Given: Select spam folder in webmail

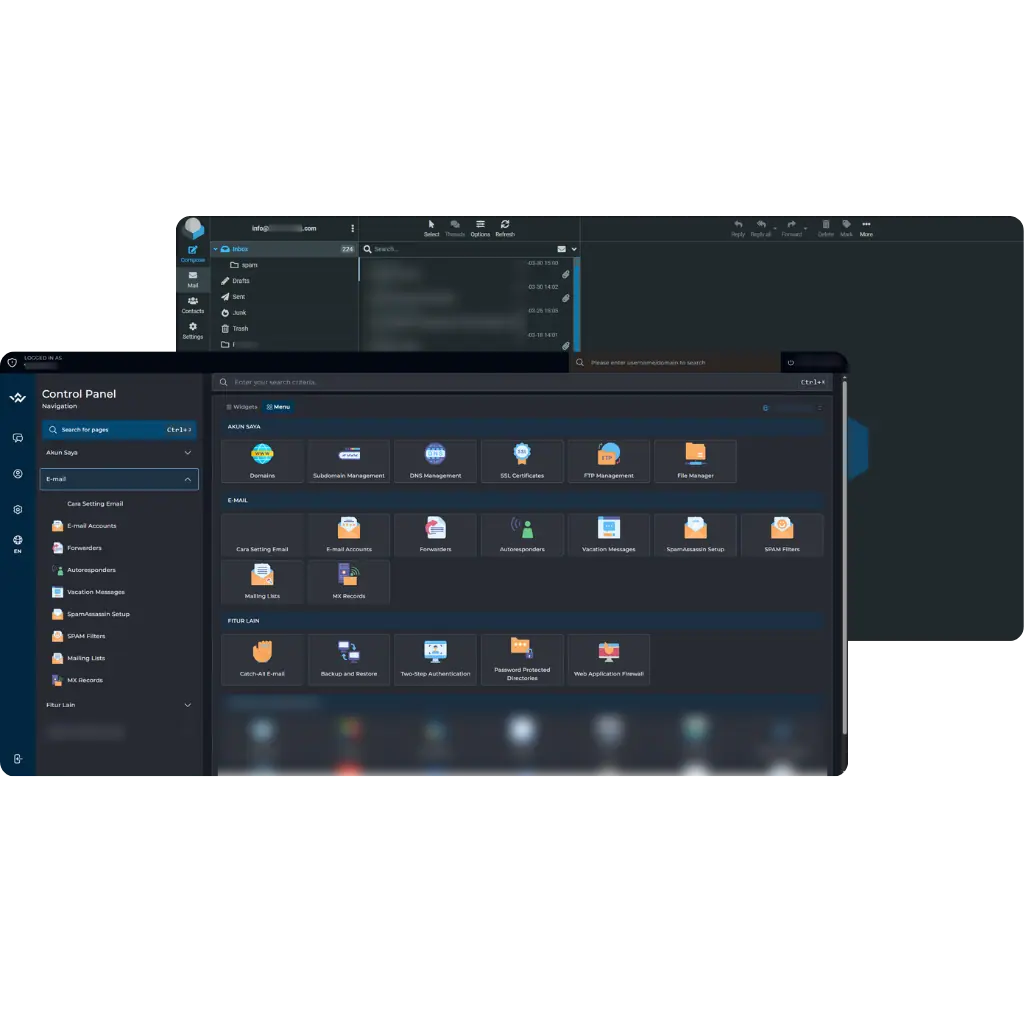Looking at the screenshot, I should [x=243, y=265].
